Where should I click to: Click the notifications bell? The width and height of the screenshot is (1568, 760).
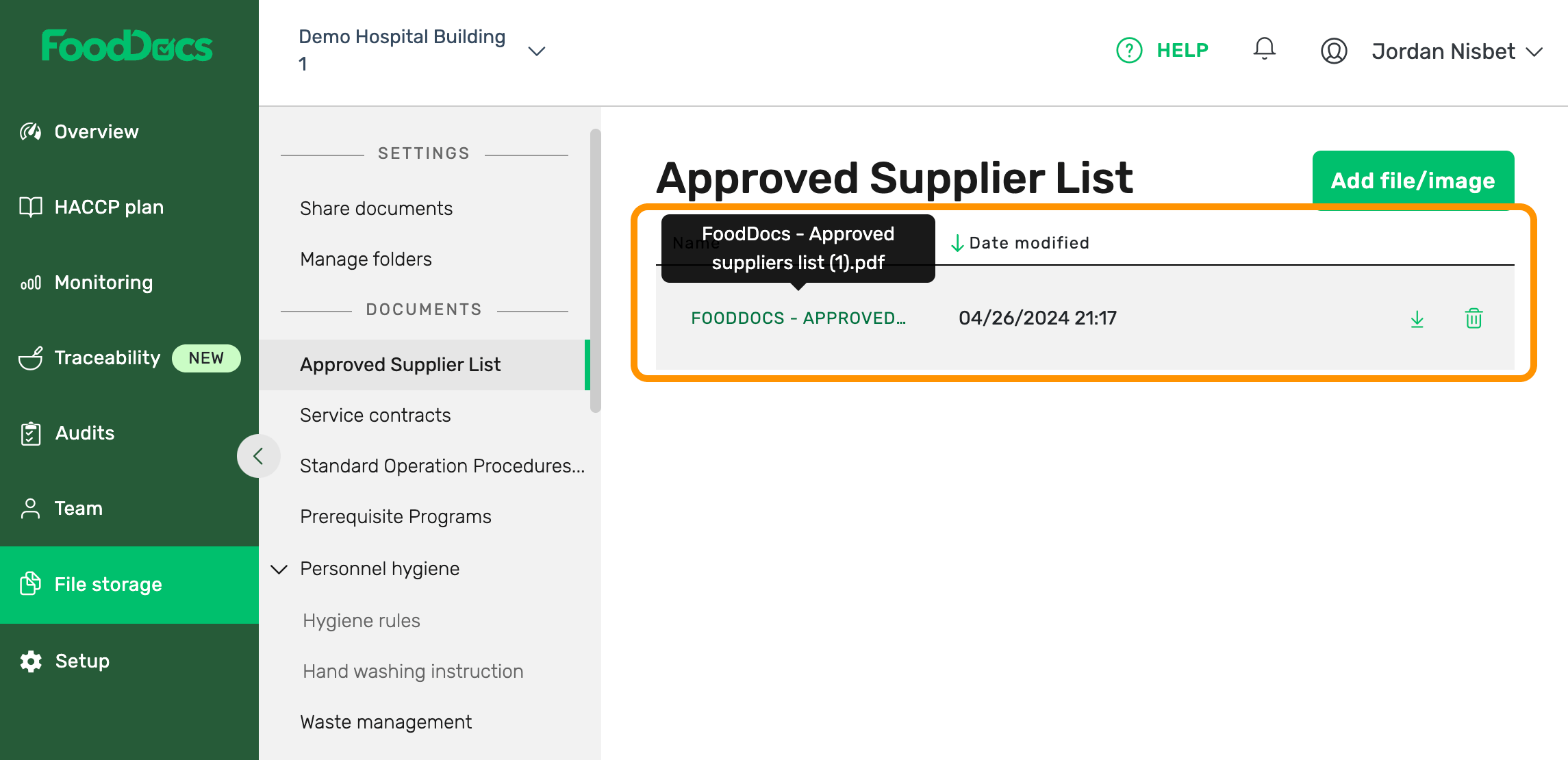[x=1264, y=49]
